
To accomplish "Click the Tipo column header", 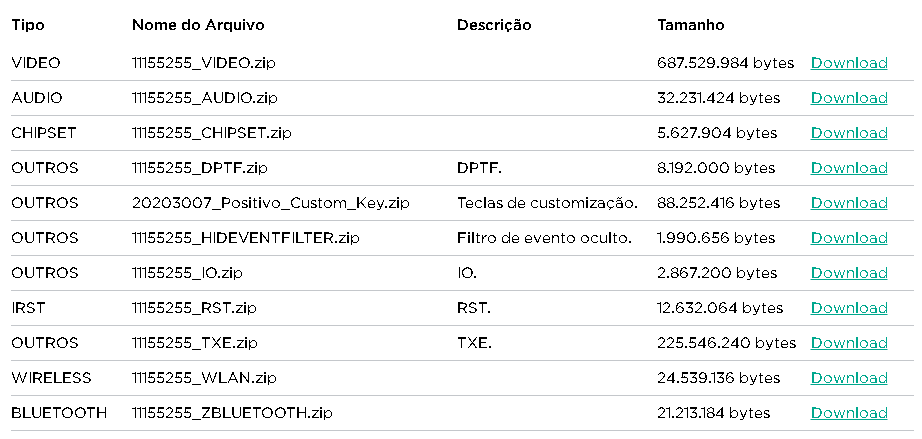I will [28, 25].
